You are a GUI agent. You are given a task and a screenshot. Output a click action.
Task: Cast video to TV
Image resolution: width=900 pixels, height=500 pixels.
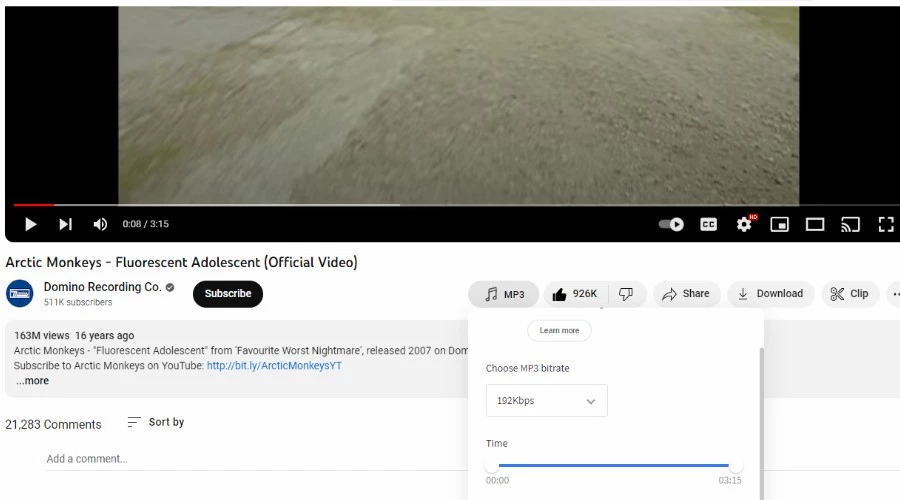pyautogui.click(x=850, y=224)
